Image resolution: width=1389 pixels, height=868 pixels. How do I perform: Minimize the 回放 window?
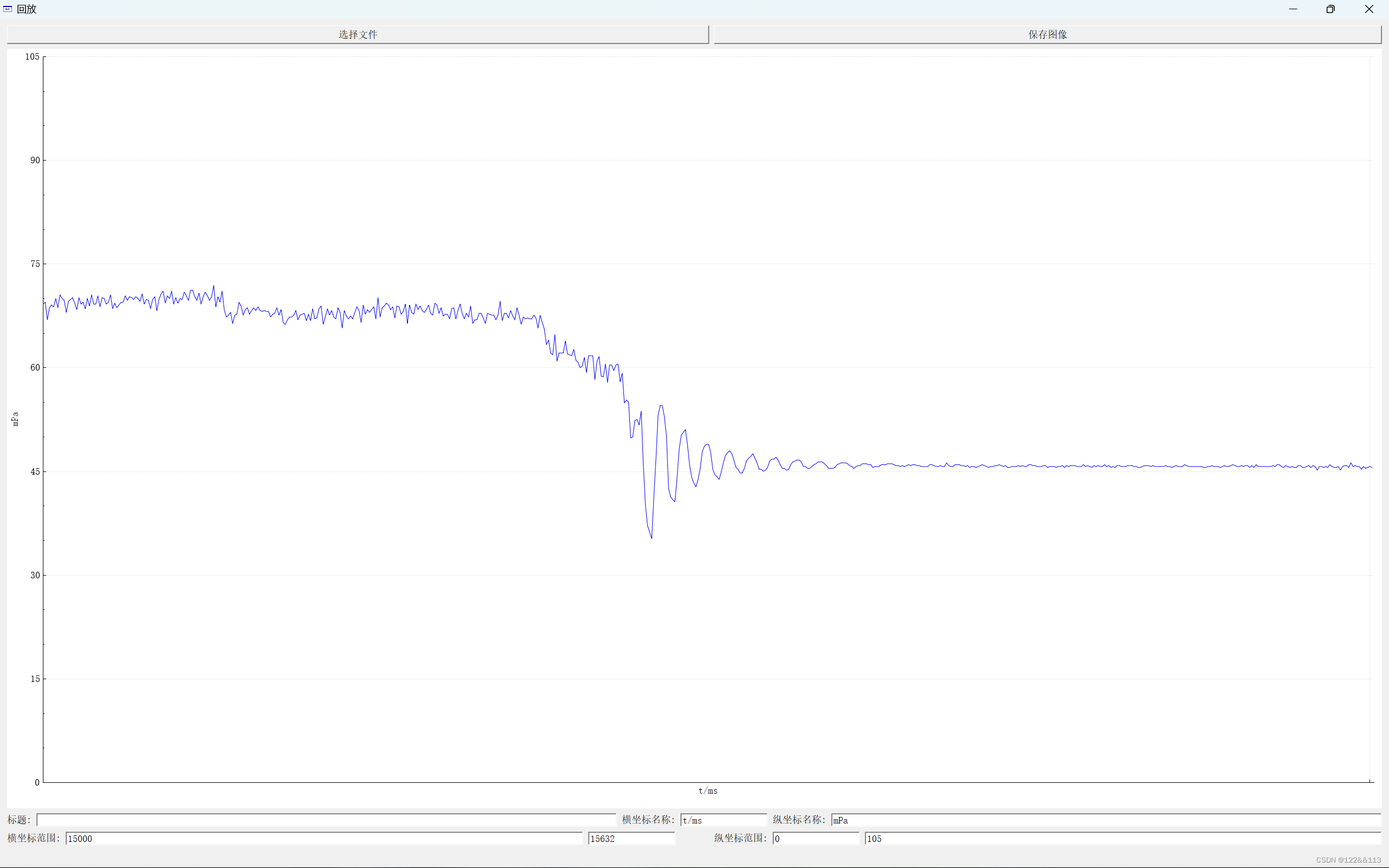point(1292,9)
